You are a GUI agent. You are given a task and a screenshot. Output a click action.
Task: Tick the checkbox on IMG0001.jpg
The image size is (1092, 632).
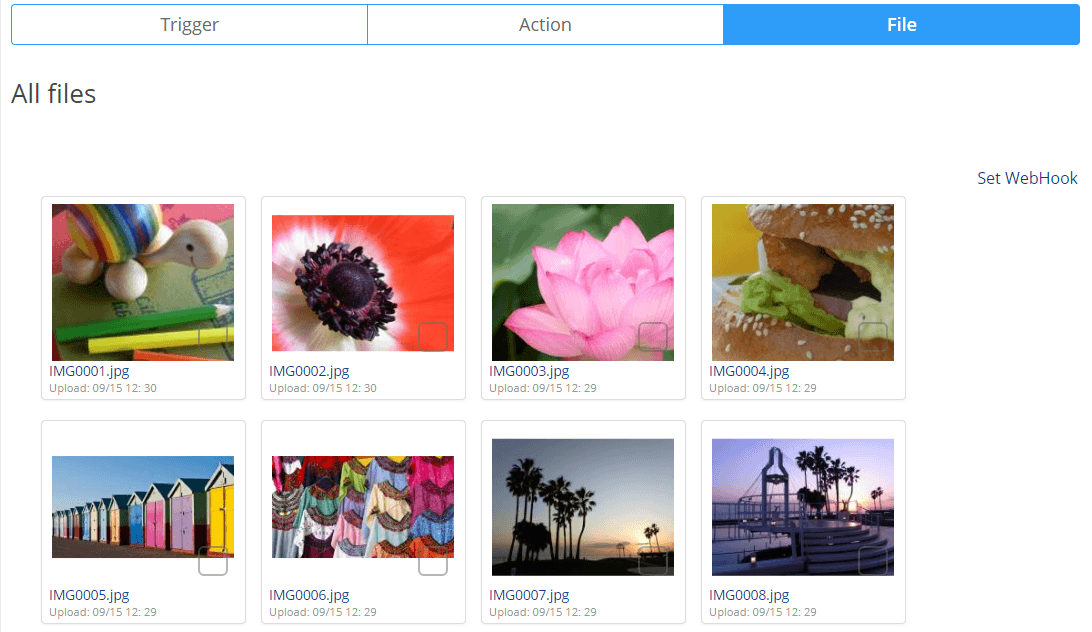[213, 337]
